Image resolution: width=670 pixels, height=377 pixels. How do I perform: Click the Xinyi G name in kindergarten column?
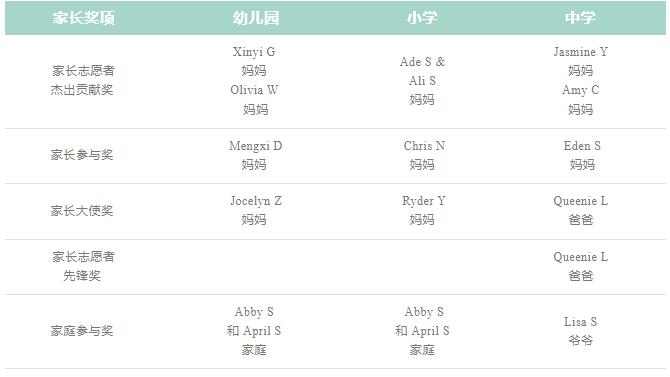click(254, 52)
